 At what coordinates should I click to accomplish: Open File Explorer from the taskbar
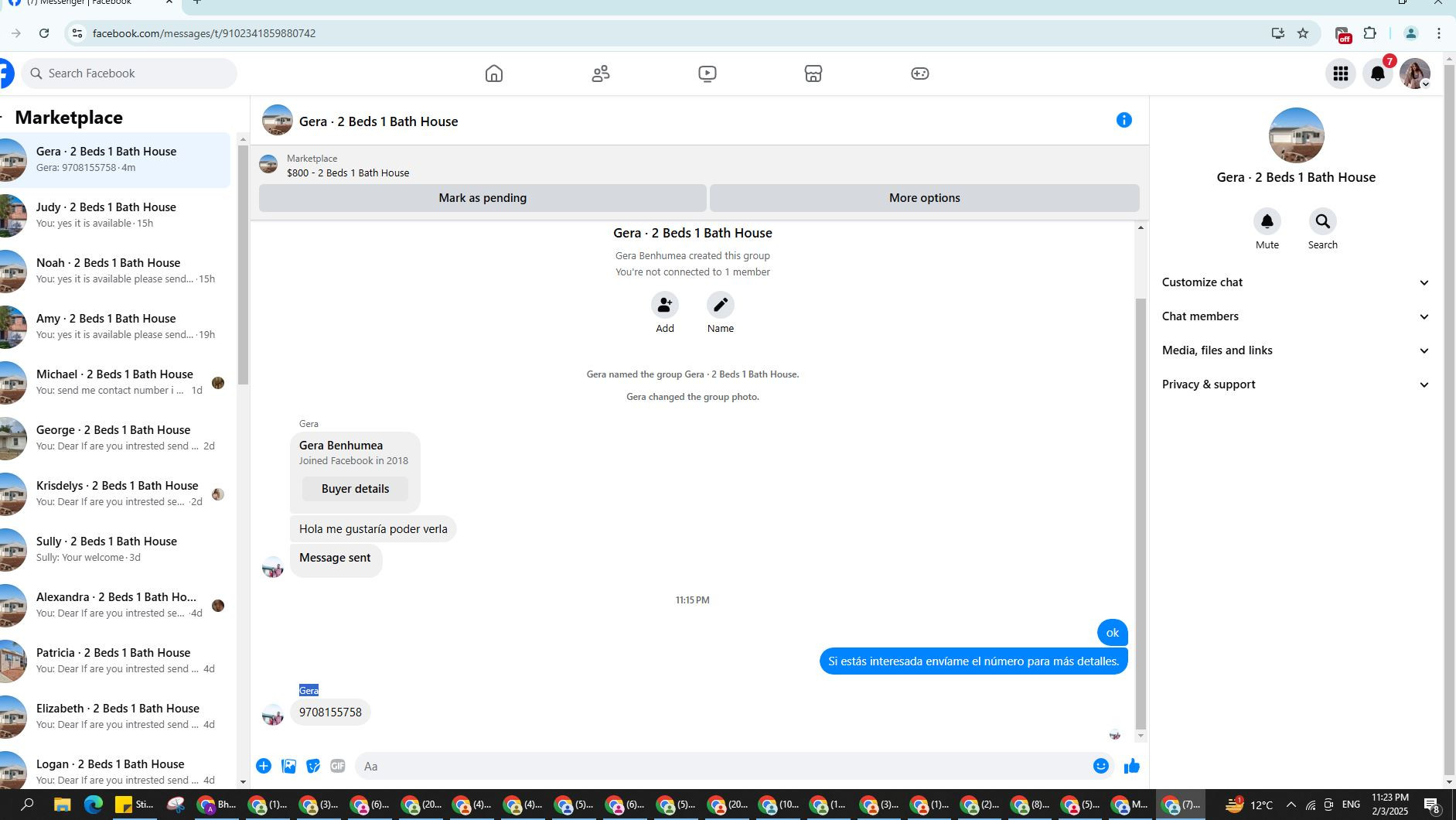[x=62, y=805]
